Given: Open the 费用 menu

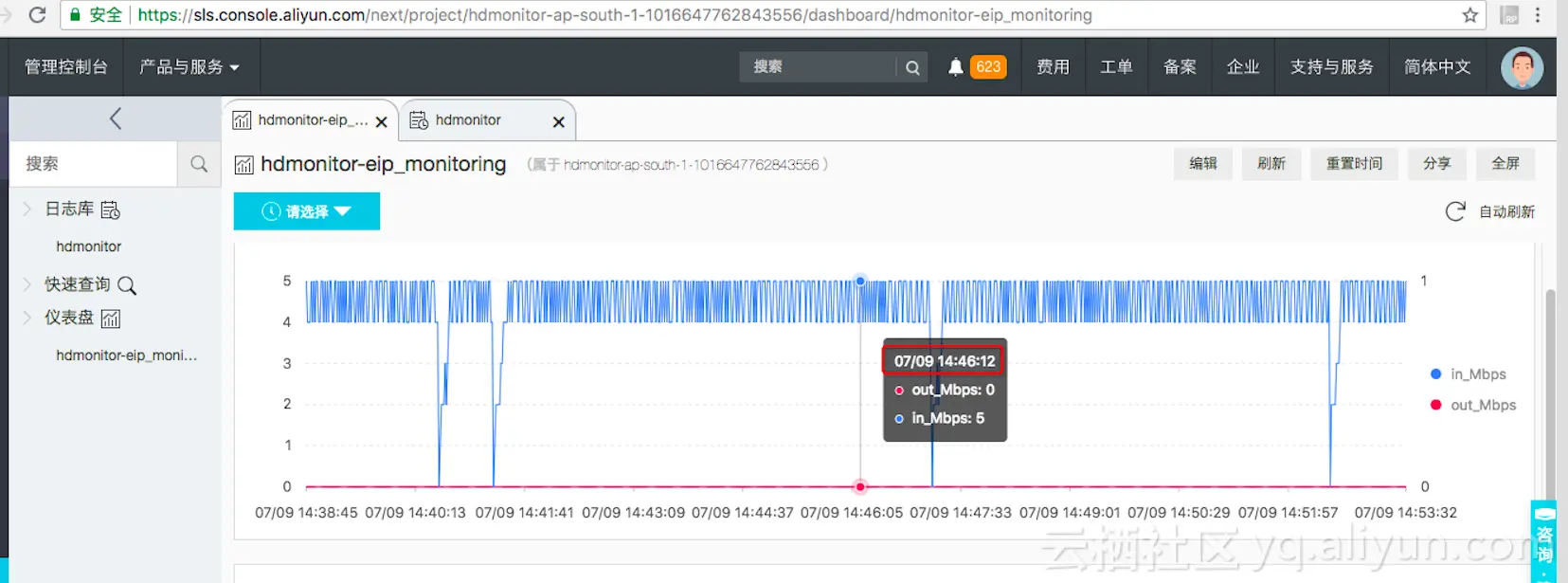Looking at the screenshot, I should point(1053,67).
